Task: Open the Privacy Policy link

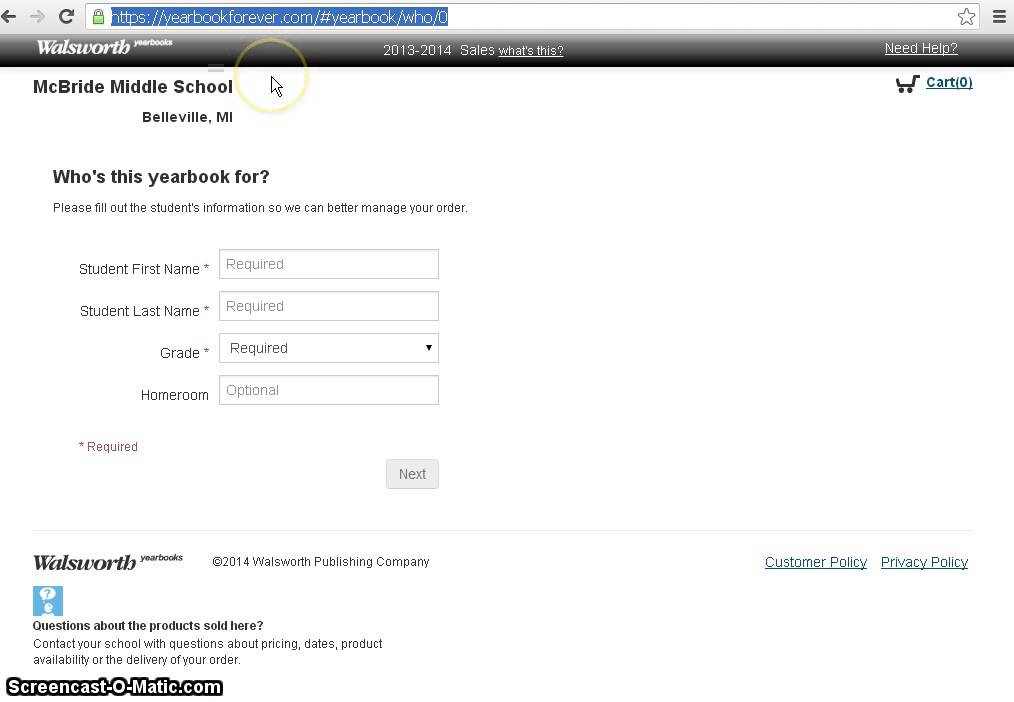Action: click(x=924, y=562)
